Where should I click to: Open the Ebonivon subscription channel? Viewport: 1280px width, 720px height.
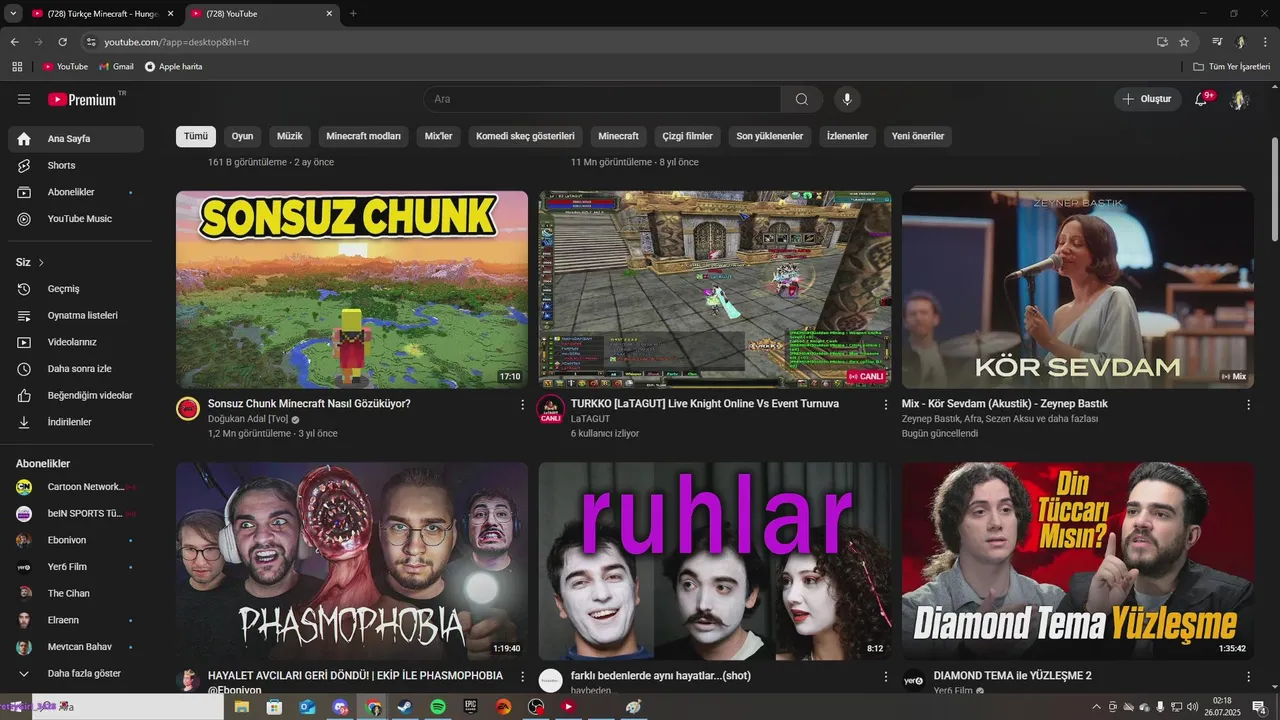pyautogui.click(x=76, y=540)
